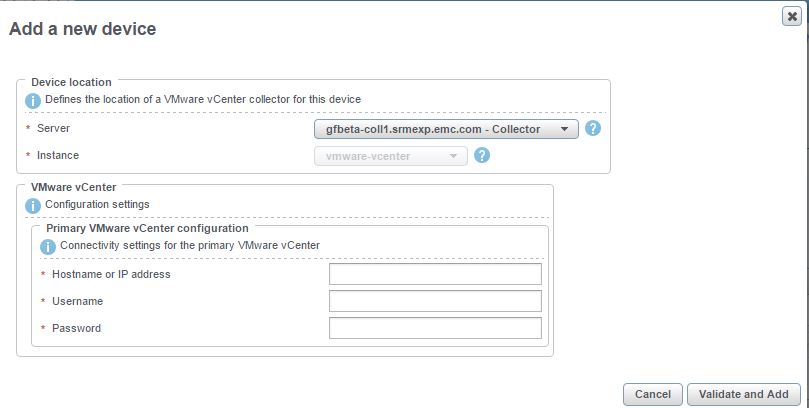Image resolution: width=809 pixels, height=408 pixels.
Task: Click the Password field label
Action: coord(76,328)
